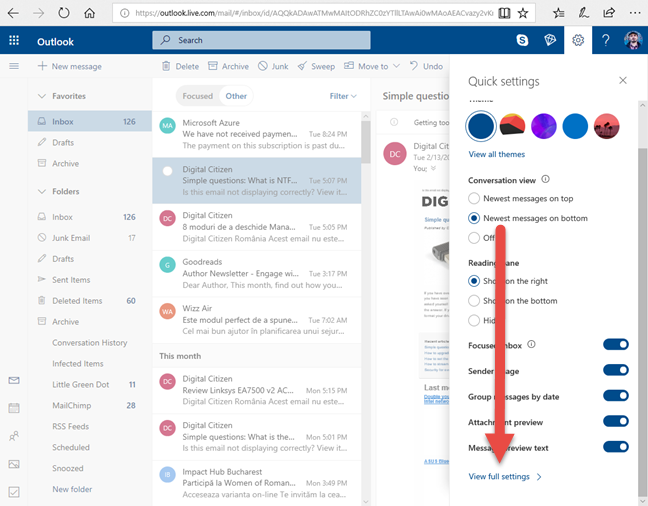Toggle the Attachment preview switch

[616, 421]
